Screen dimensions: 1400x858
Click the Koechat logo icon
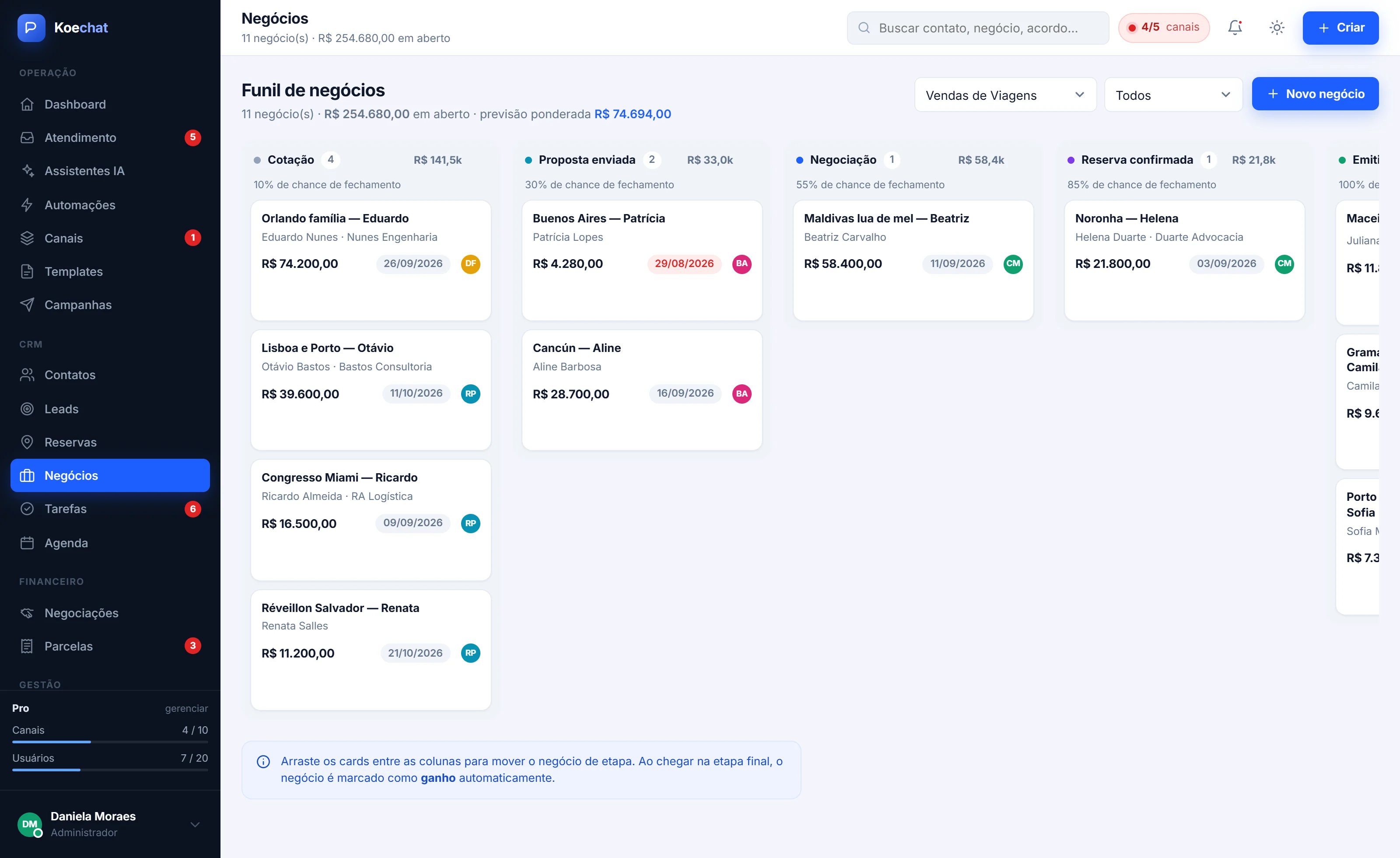[x=31, y=27]
